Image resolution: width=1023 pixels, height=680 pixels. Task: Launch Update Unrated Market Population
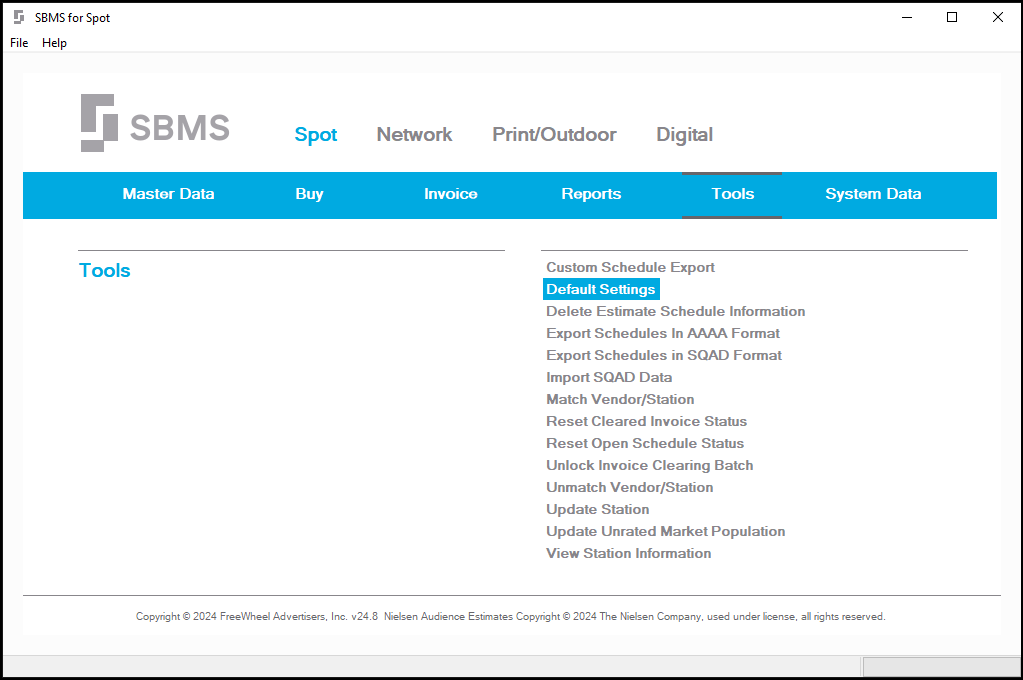tap(665, 531)
